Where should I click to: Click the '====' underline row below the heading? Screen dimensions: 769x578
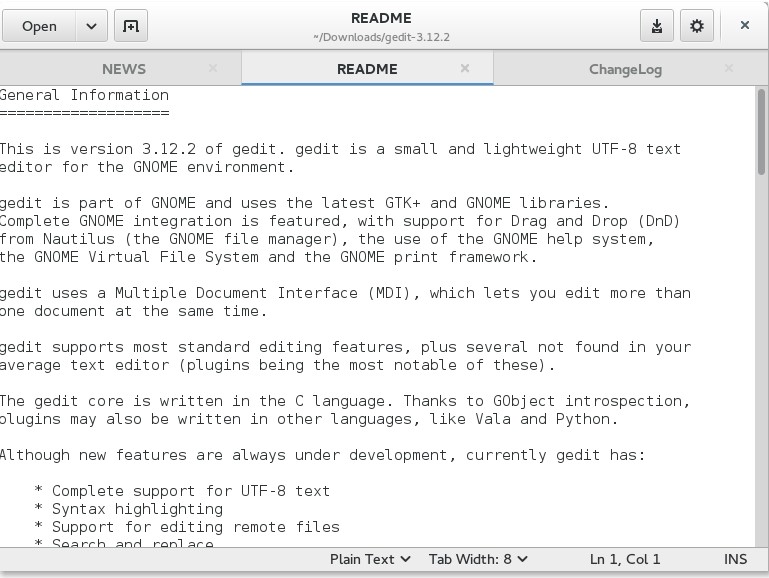[84, 113]
